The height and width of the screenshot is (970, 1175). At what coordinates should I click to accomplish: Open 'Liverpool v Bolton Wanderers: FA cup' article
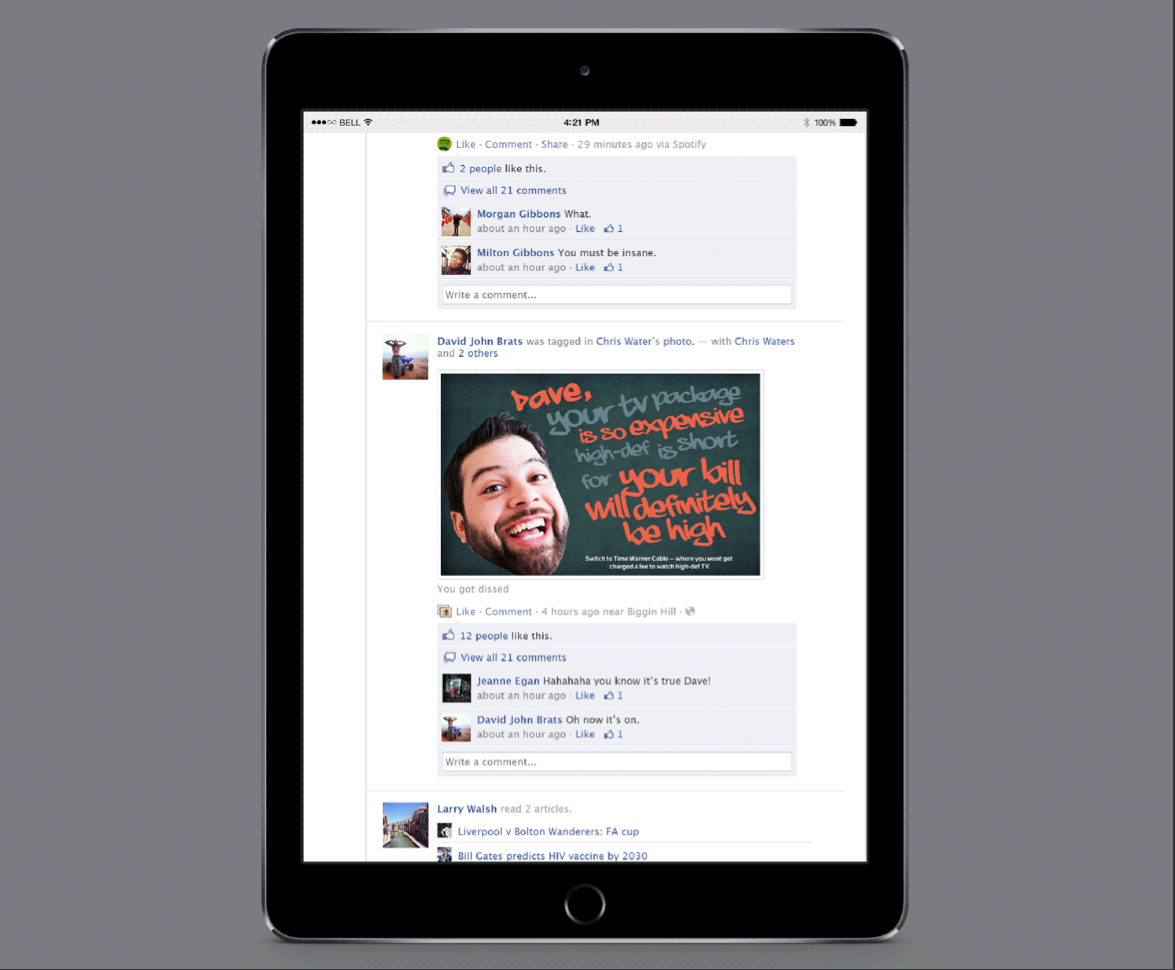click(x=548, y=831)
